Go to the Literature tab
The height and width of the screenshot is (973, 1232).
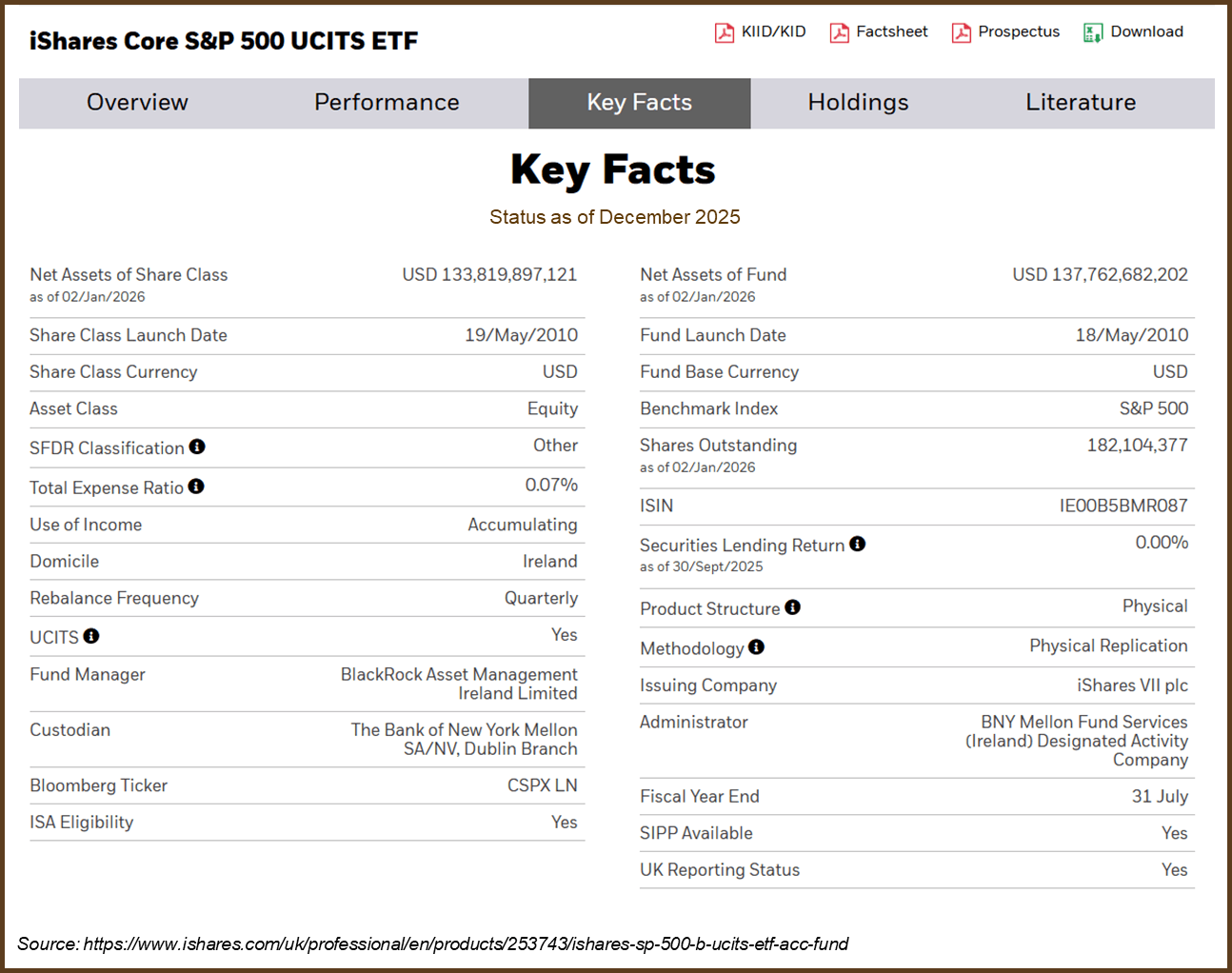tap(1081, 103)
